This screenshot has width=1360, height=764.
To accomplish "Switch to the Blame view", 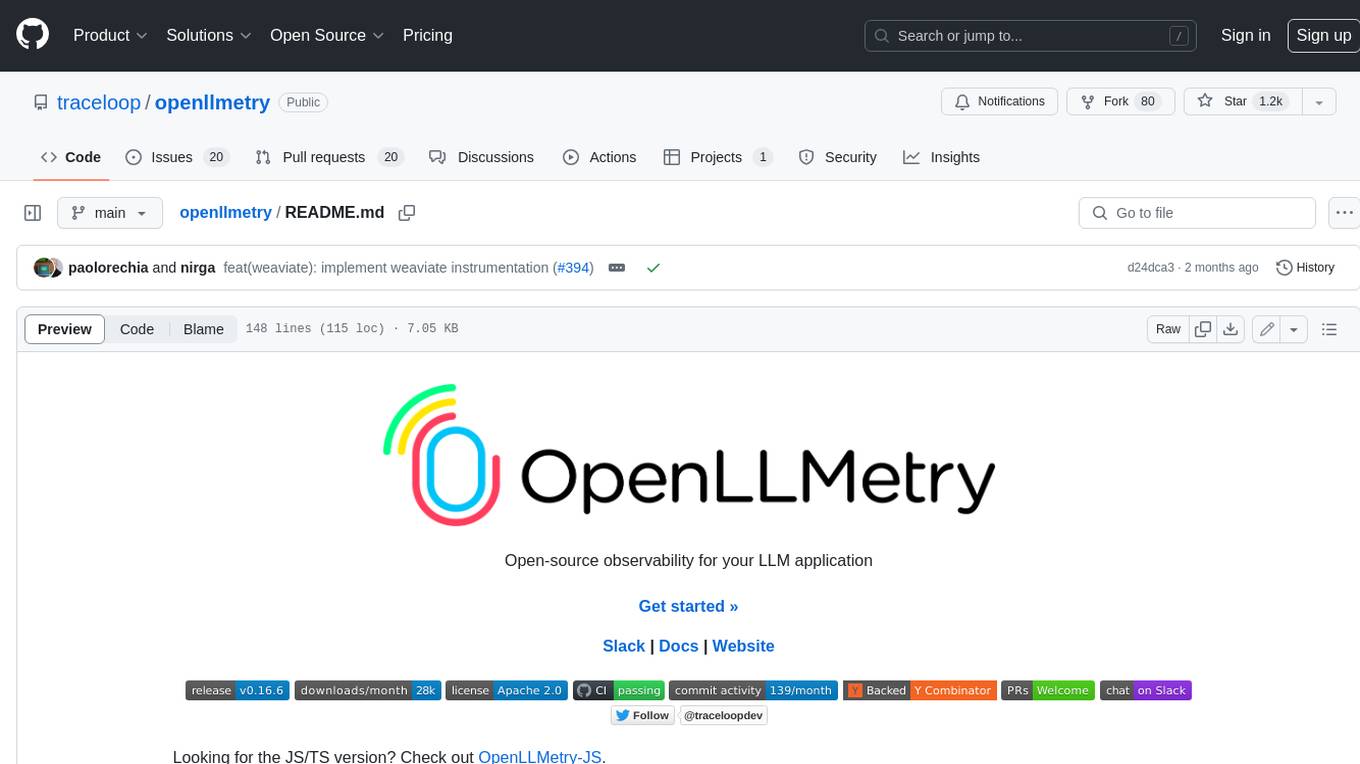I will click(x=203, y=329).
